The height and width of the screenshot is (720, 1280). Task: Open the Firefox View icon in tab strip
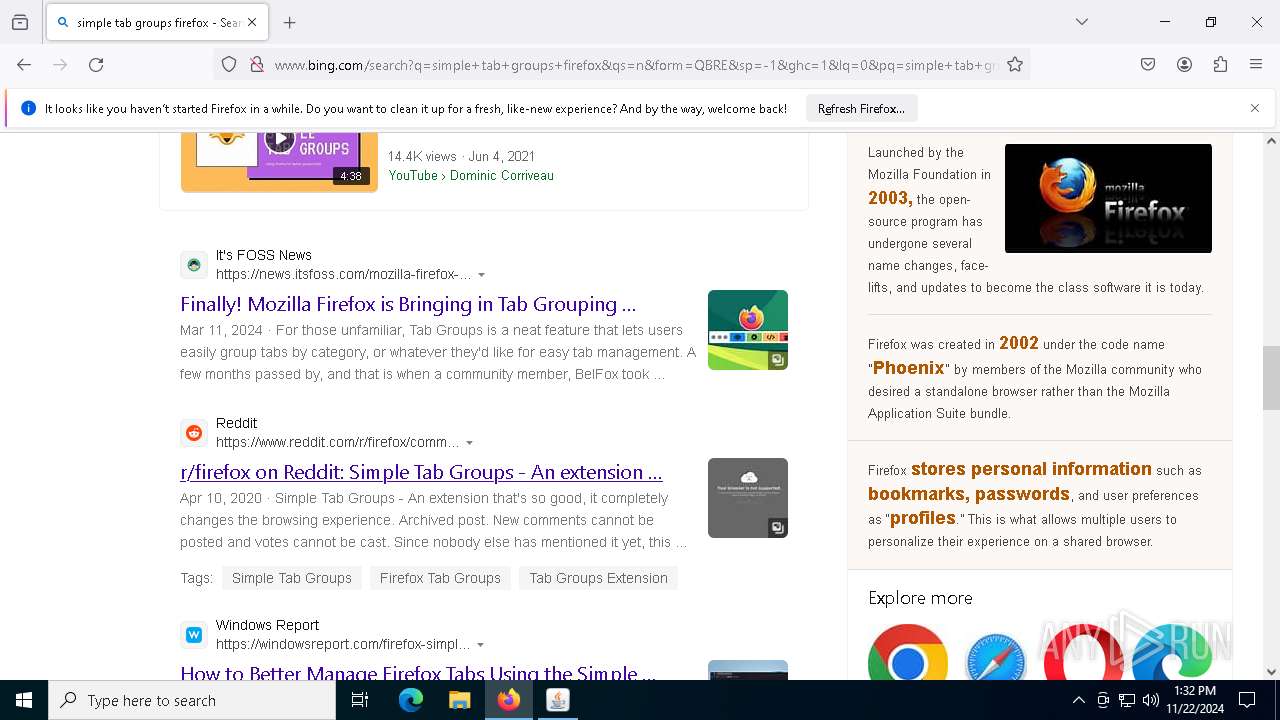[20, 22]
